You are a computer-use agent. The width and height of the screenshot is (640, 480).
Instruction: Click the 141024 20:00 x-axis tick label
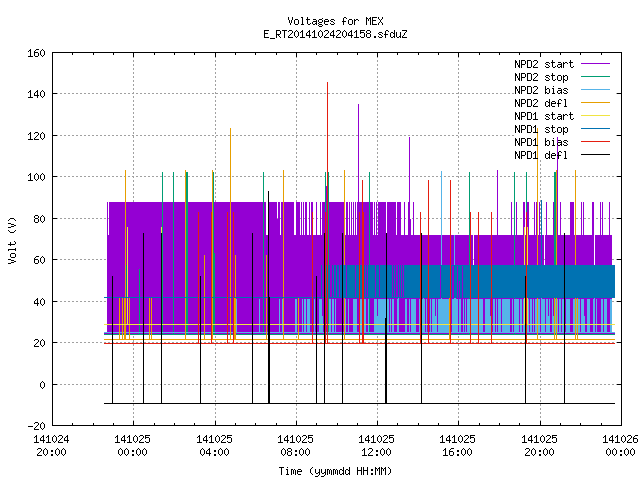[51, 446]
